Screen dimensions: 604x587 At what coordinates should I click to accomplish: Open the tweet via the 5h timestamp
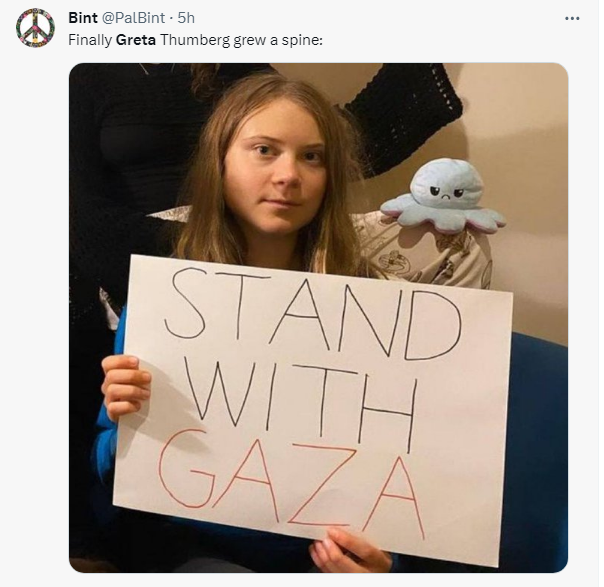point(186,18)
